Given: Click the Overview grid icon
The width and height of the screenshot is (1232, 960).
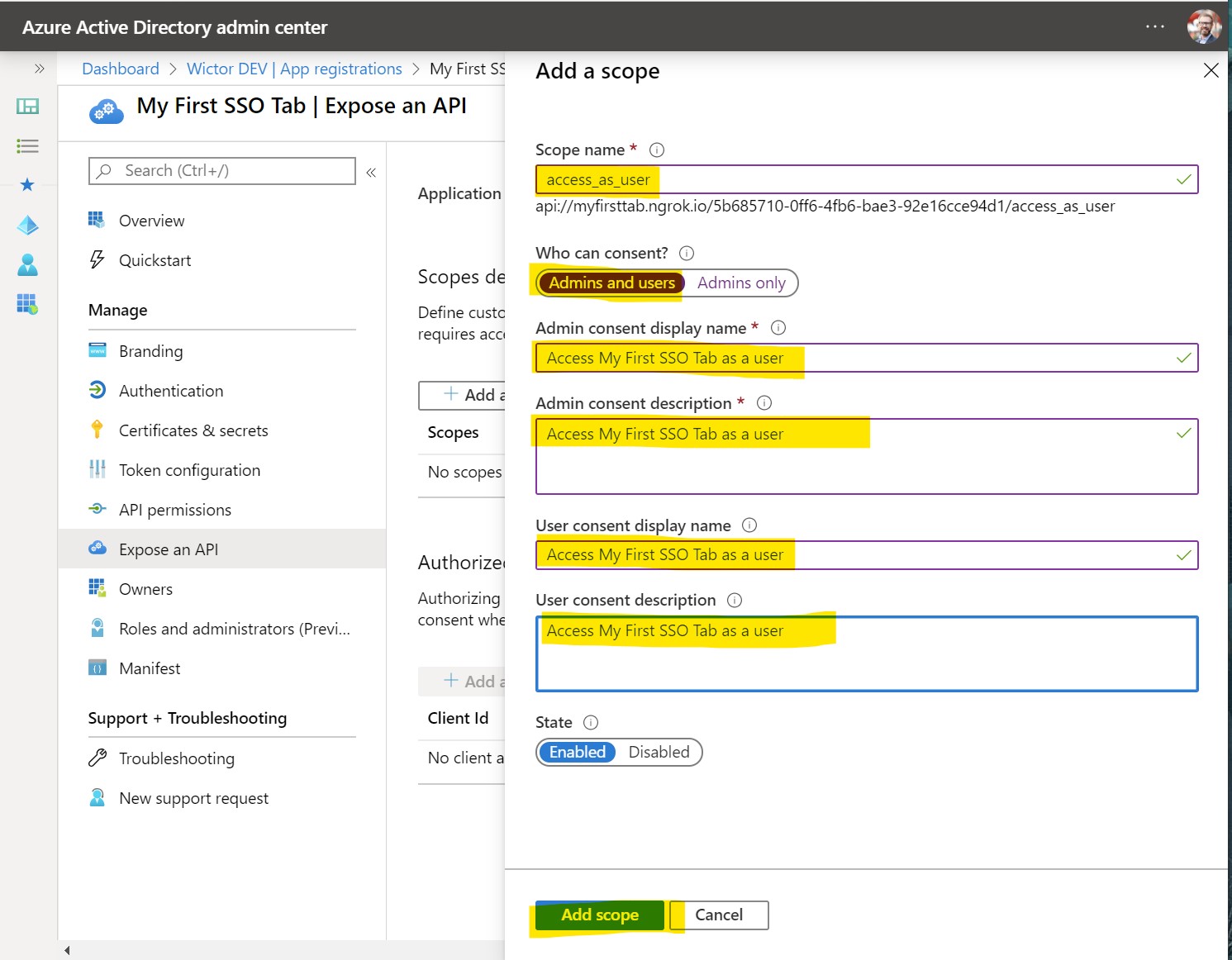Looking at the screenshot, I should [97, 220].
